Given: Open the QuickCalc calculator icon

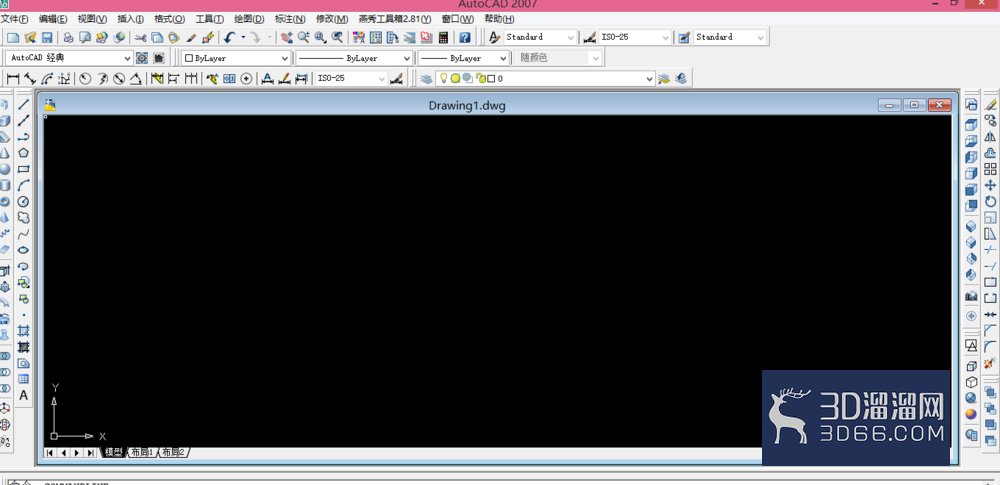Looking at the screenshot, I should coord(443,38).
